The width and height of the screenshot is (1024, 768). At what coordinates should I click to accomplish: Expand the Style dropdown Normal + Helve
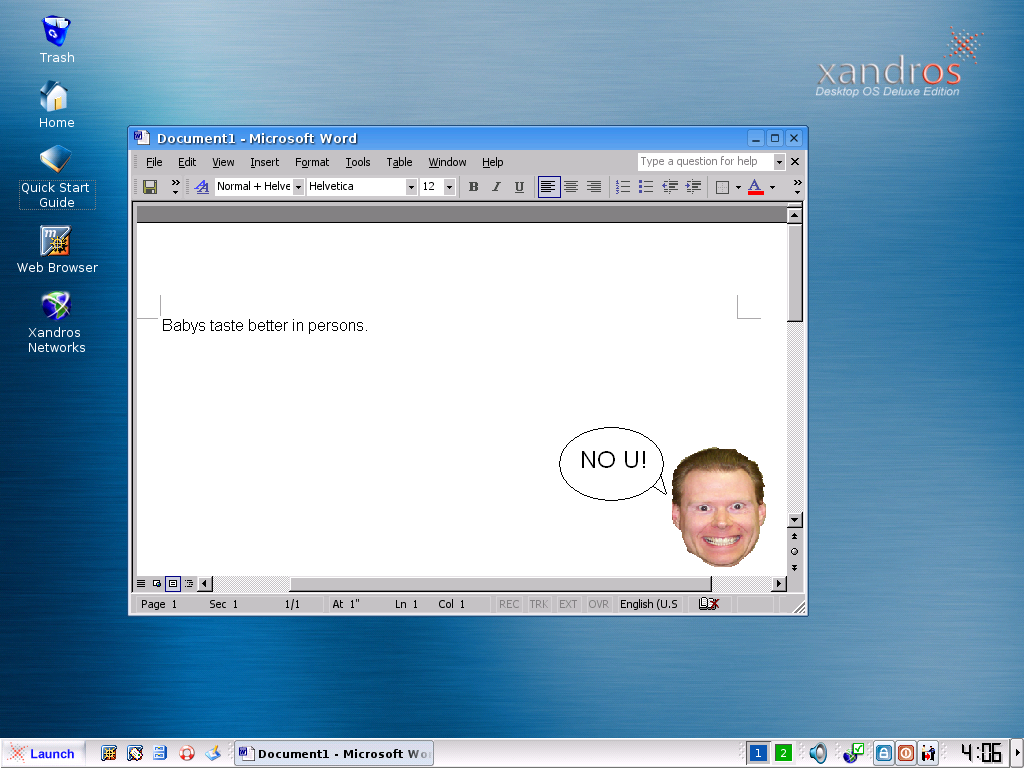(298, 187)
